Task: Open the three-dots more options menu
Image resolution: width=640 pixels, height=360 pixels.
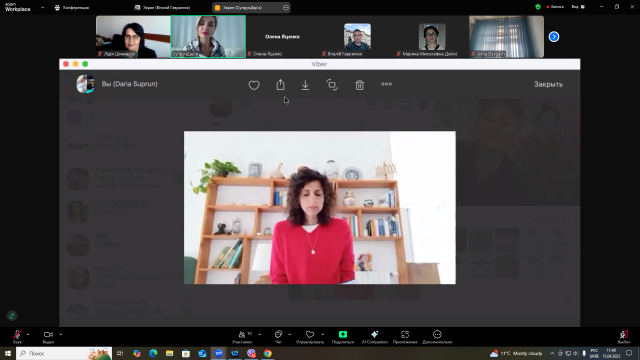Action: [x=387, y=84]
